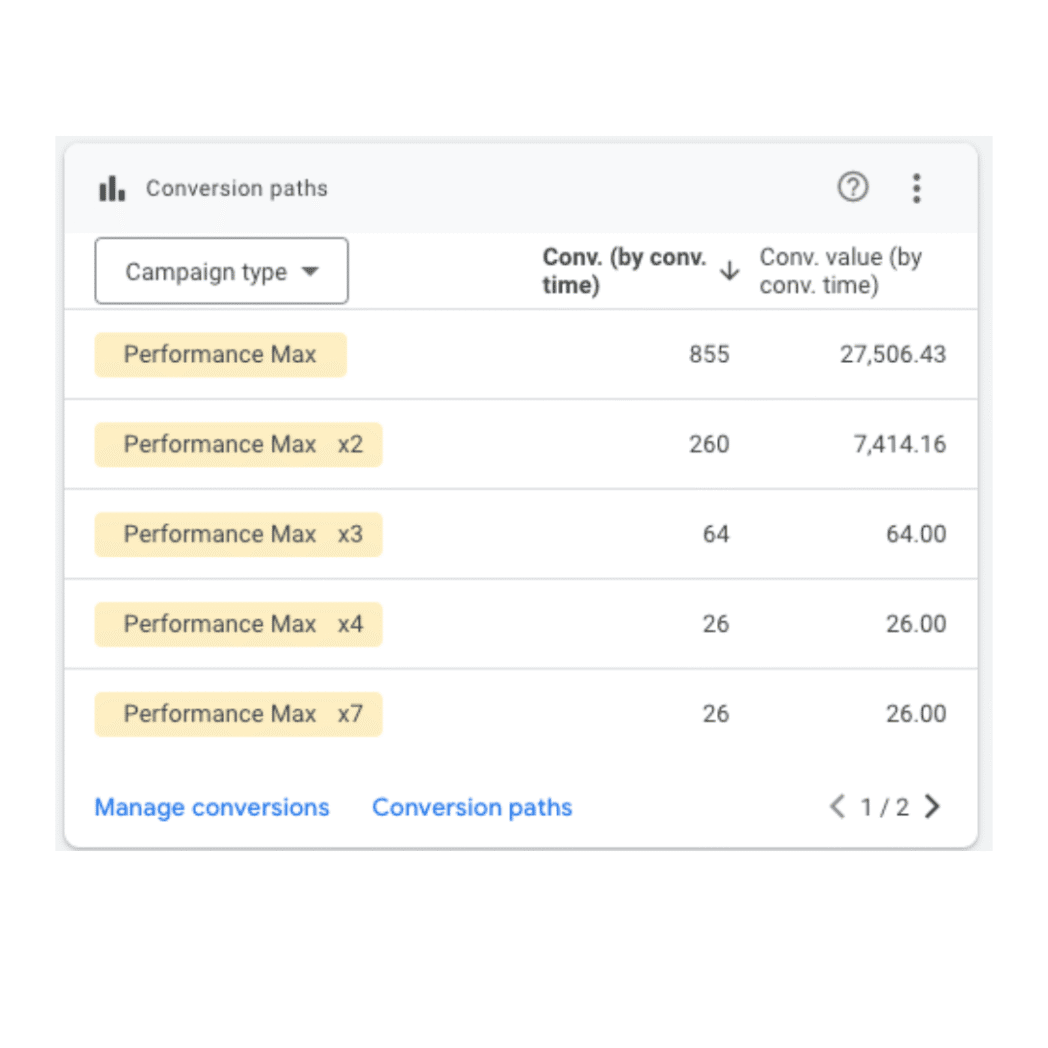
Task: Click the Conv. value (by conv. time) header
Action: pyautogui.click(x=840, y=271)
